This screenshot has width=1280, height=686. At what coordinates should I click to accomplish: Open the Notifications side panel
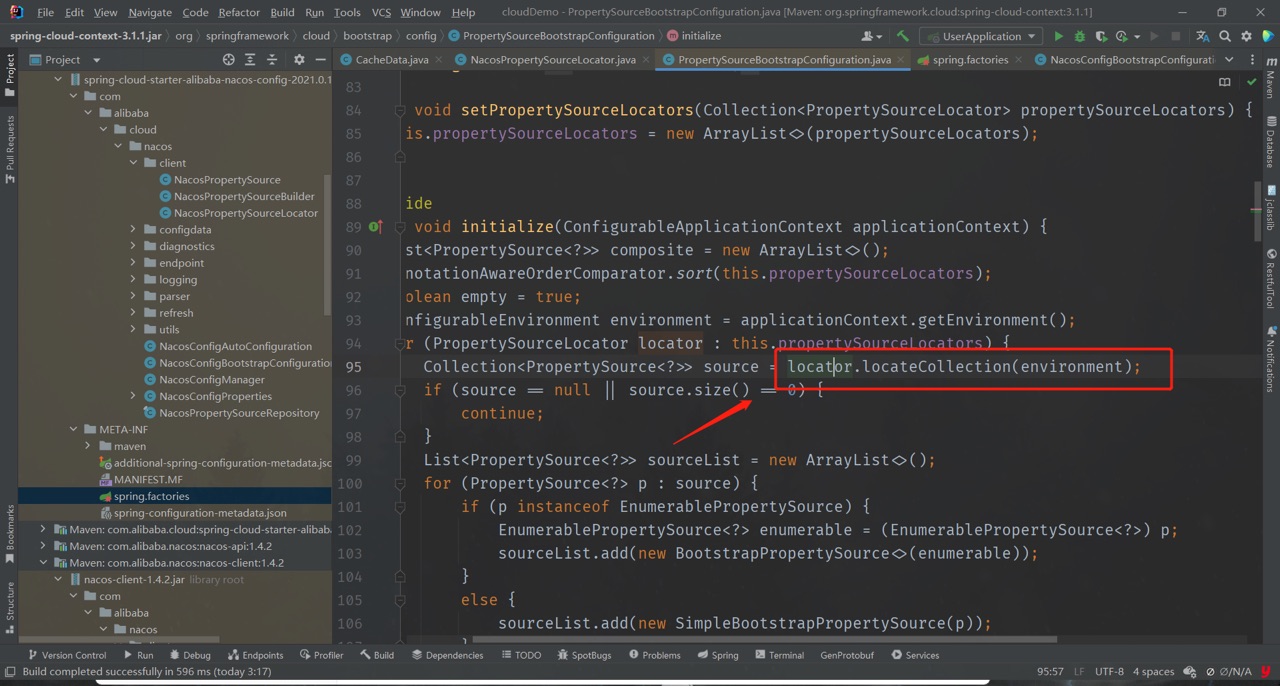(x=1270, y=358)
